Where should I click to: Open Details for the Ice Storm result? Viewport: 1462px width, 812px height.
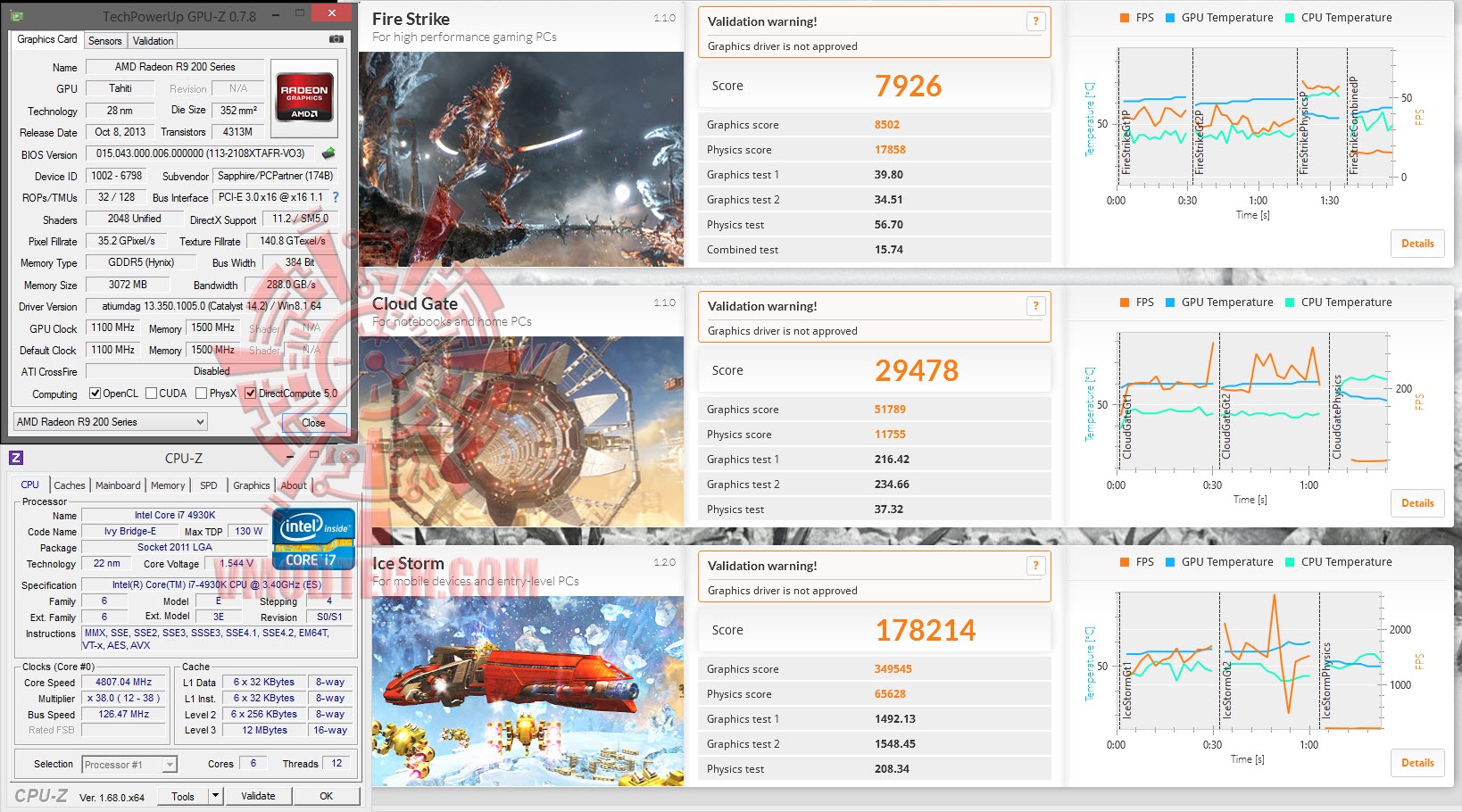tap(1417, 763)
